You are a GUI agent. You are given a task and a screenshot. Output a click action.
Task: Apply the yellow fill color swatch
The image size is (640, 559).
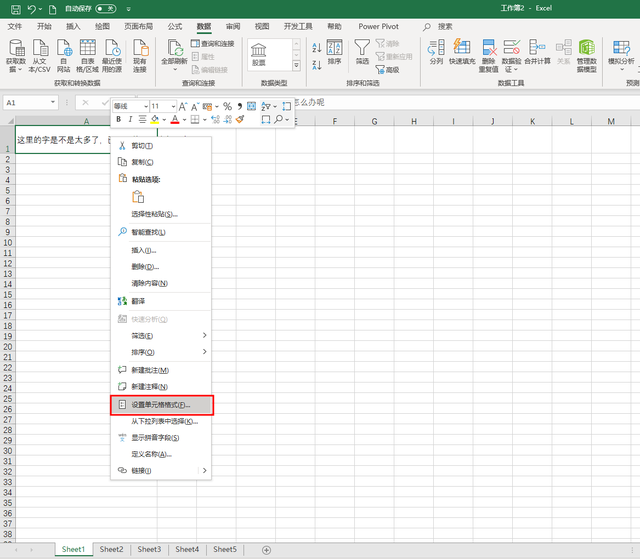[154, 119]
